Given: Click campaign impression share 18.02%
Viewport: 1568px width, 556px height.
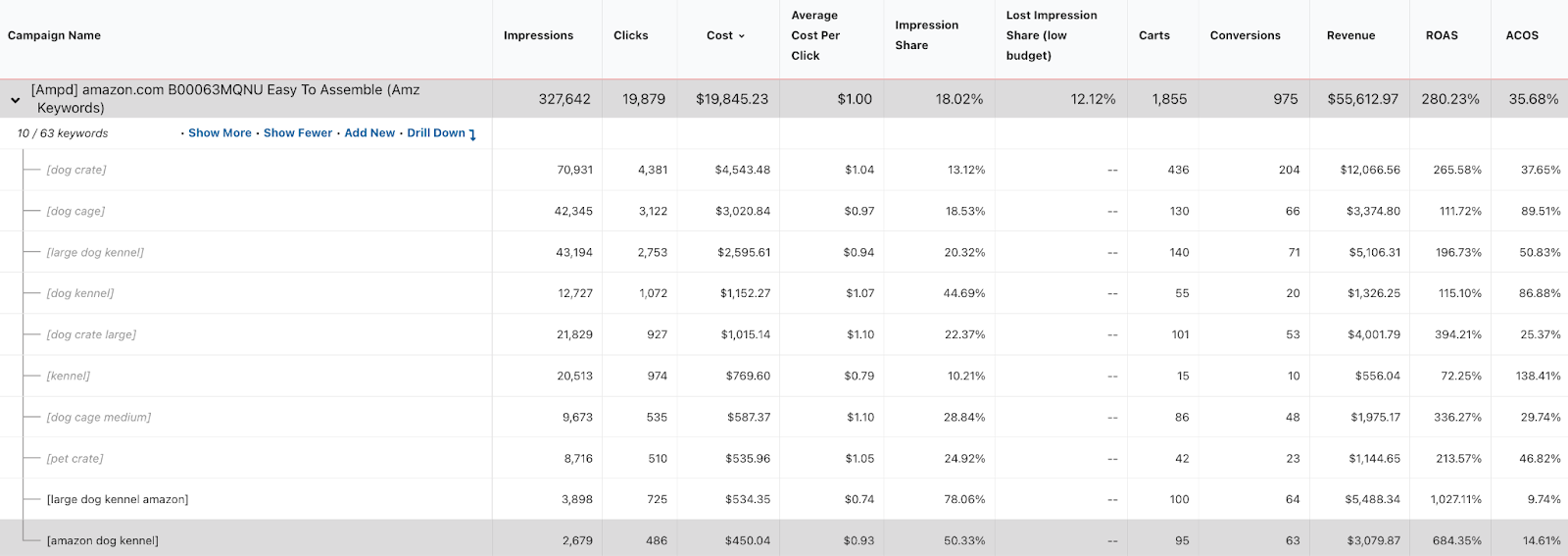Looking at the screenshot, I should [959, 99].
